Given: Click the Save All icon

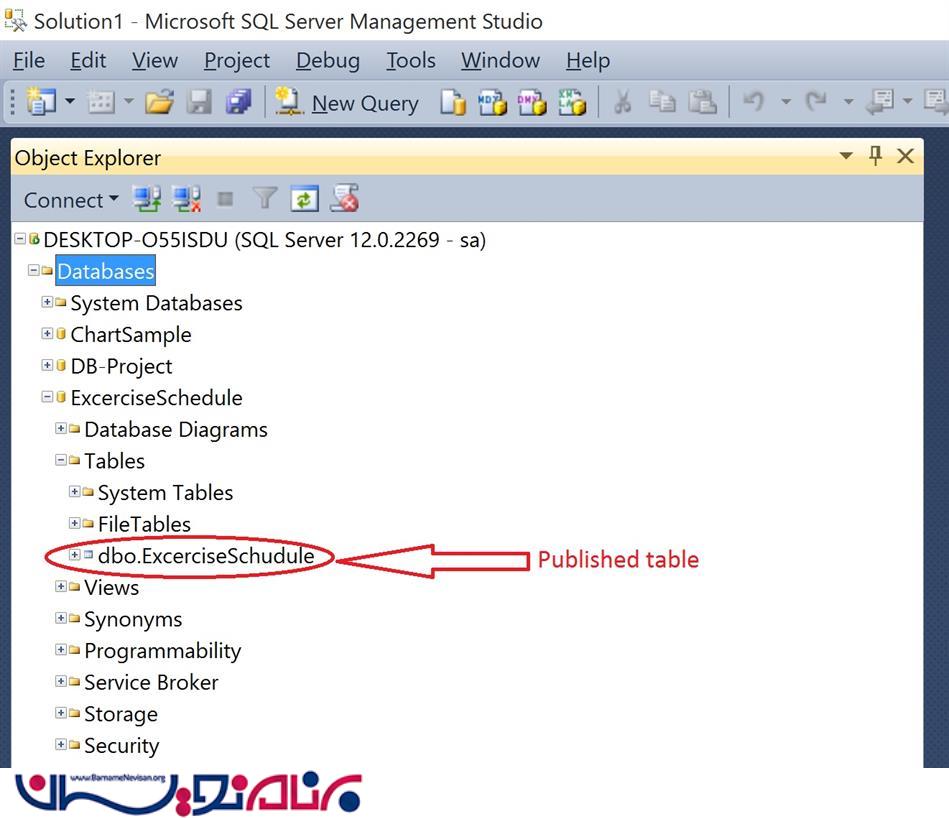Looking at the screenshot, I should coord(238,102).
